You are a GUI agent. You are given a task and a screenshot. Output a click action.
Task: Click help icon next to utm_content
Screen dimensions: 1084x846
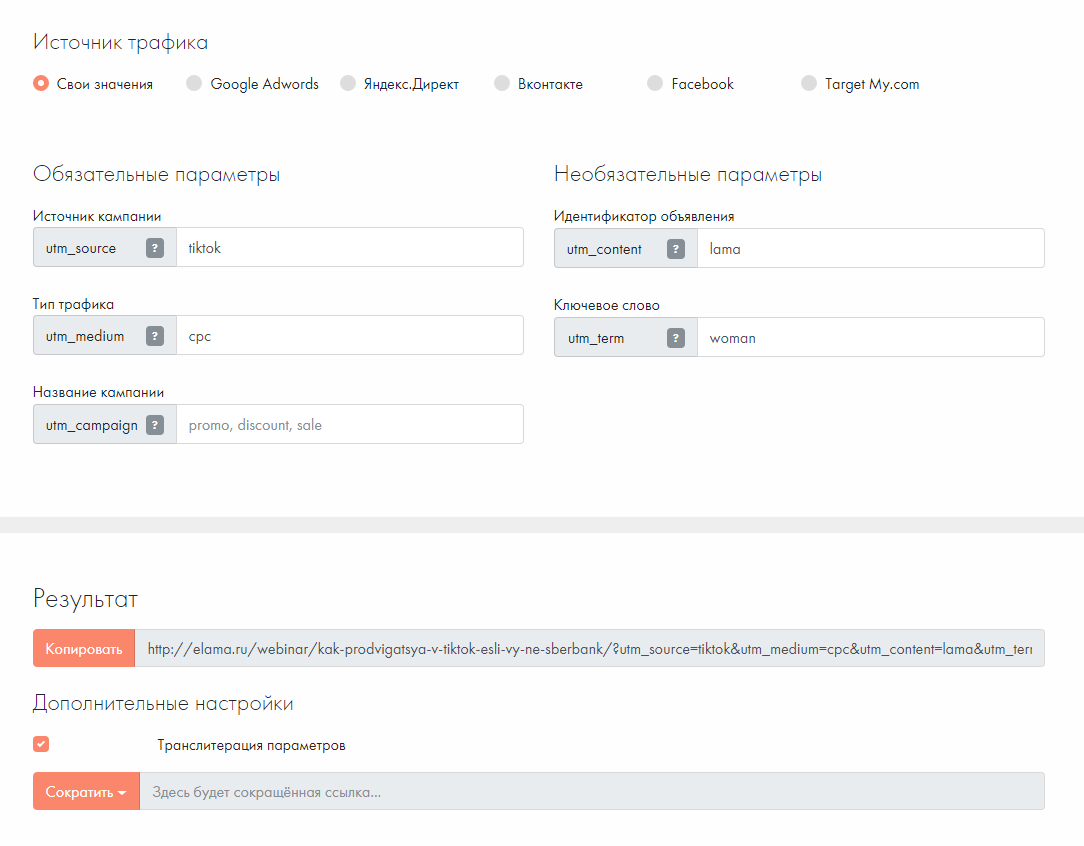pyautogui.click(x=676, y=249)
